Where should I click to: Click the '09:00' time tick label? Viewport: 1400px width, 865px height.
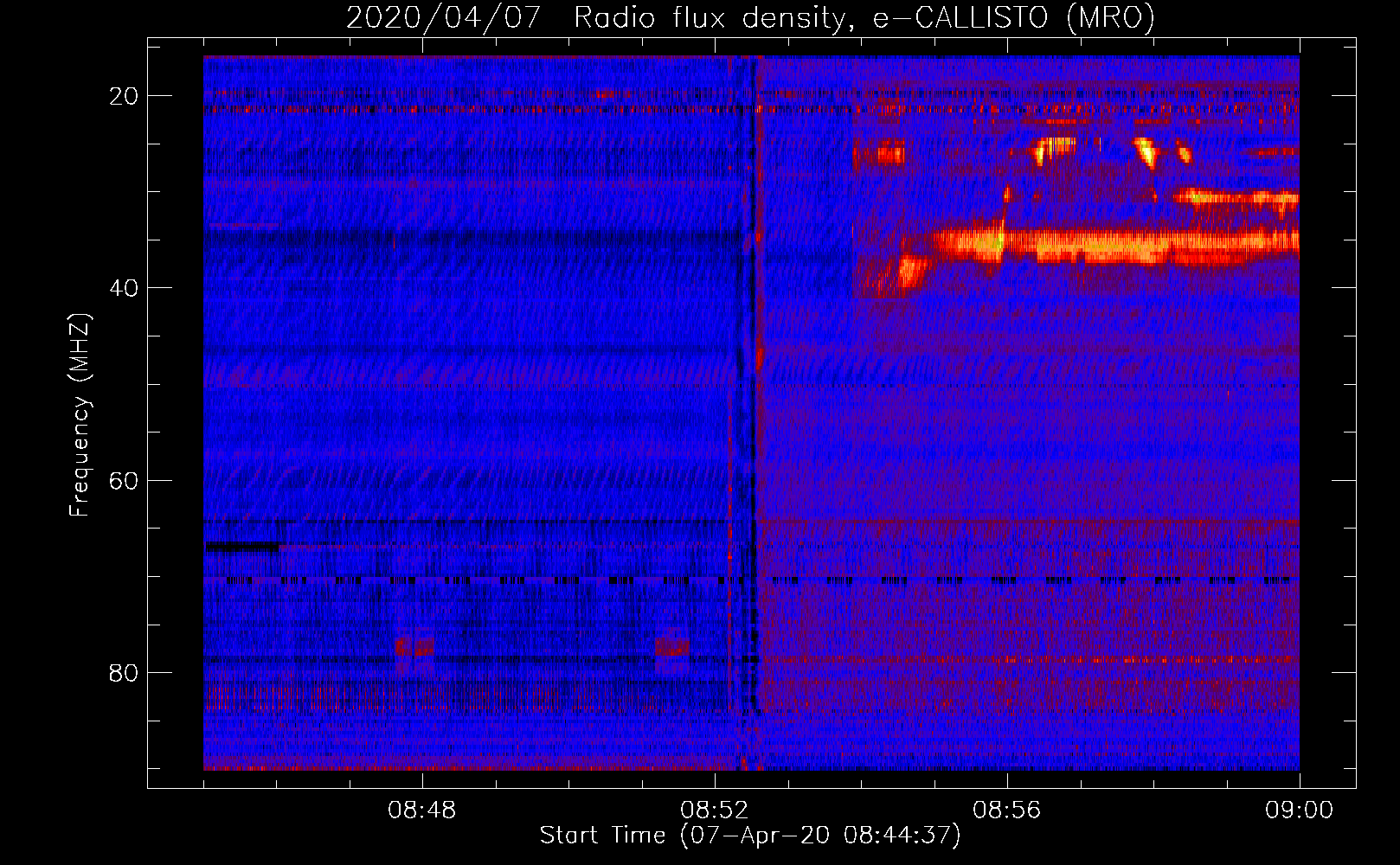1299,811
